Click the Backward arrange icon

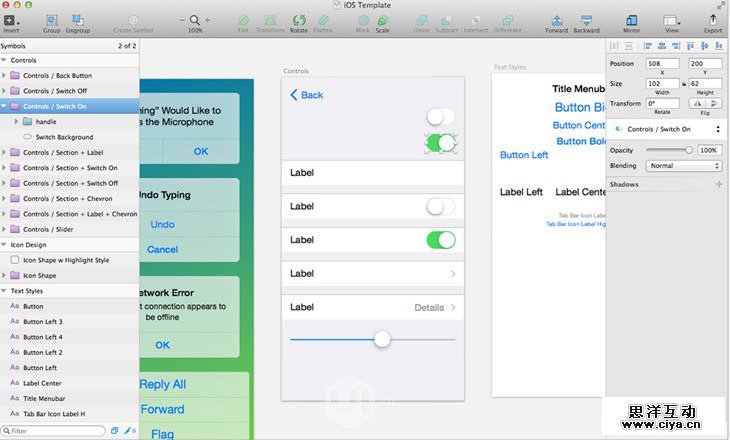(586, 20)
